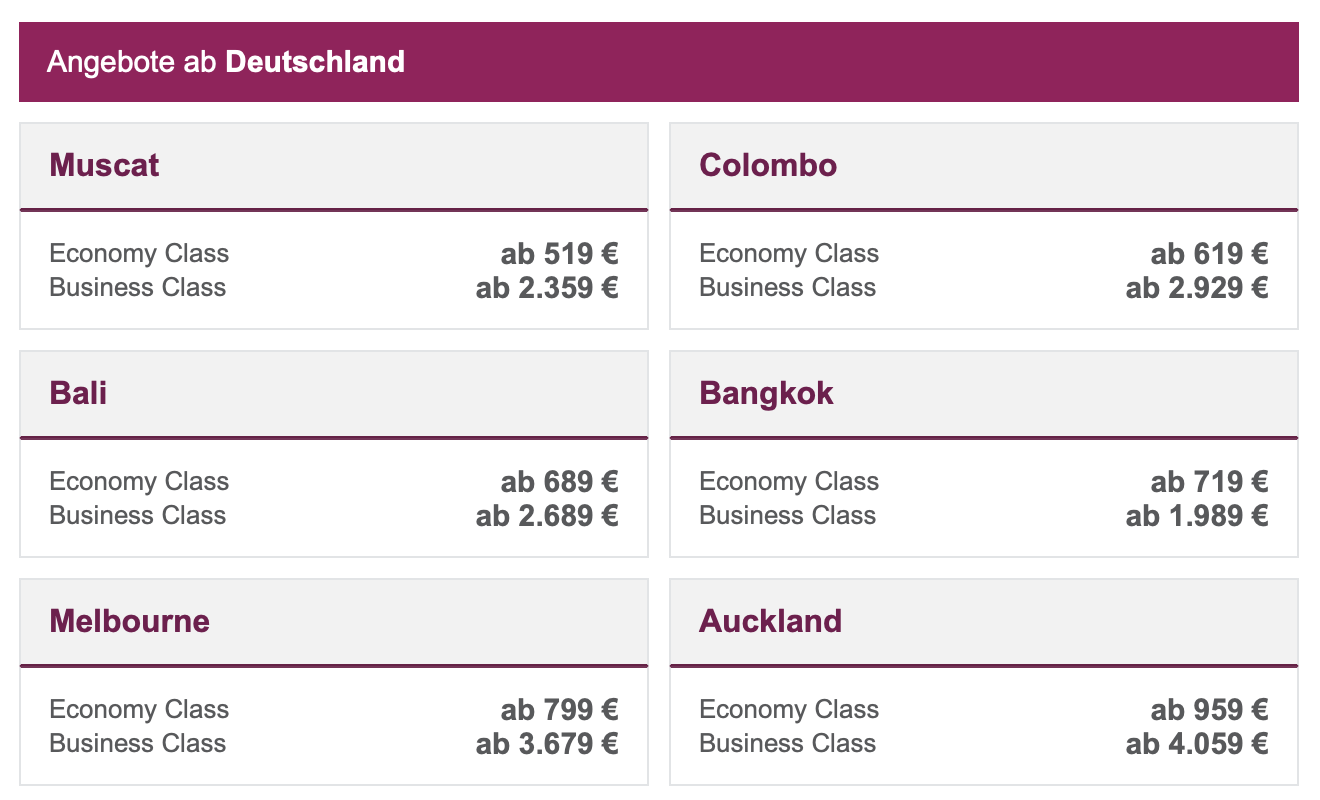Image resolution: width=1320 pixels, height=800 pixels.
Task: Open the Melbourne offer card
Action: click(334, 682)
